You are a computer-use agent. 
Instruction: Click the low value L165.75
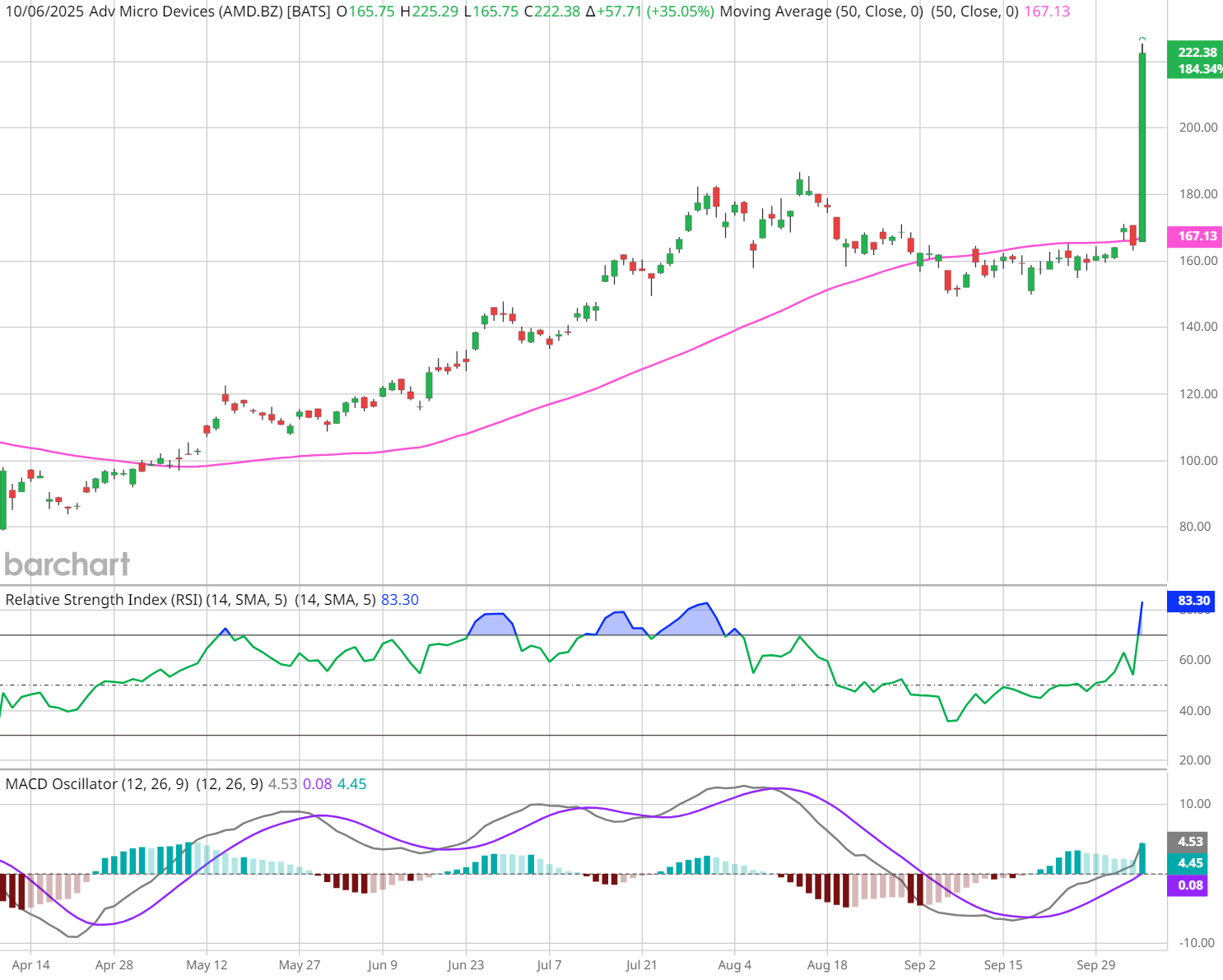click(x=491, y=12)
